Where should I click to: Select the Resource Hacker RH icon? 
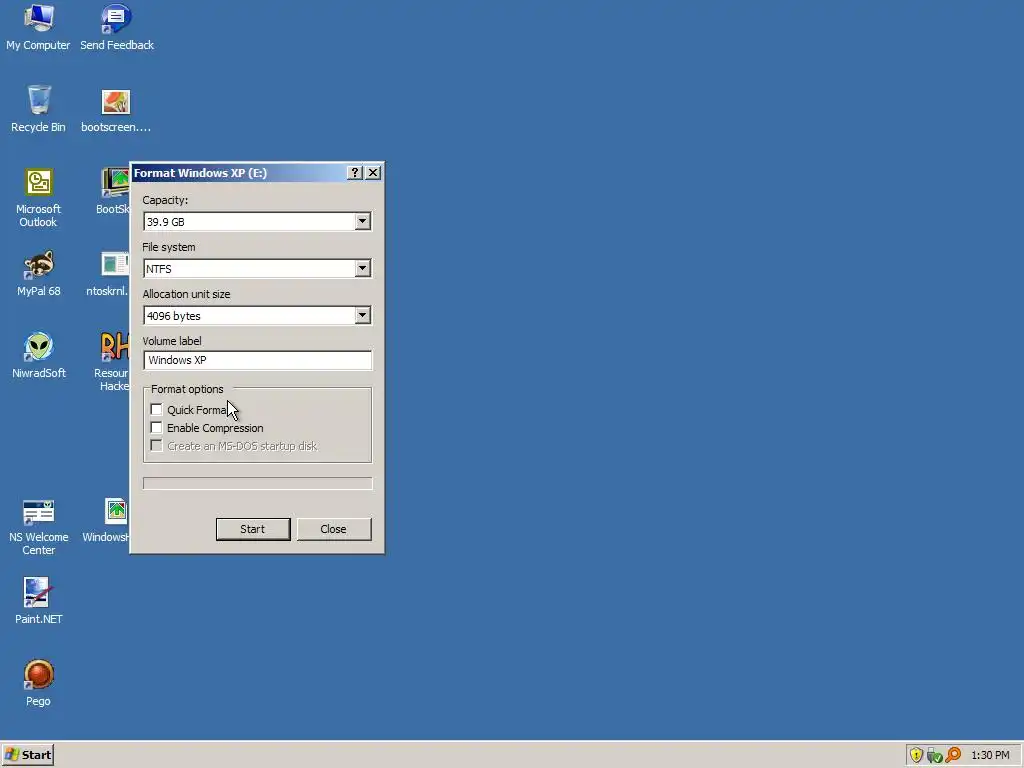coord(114,362)
